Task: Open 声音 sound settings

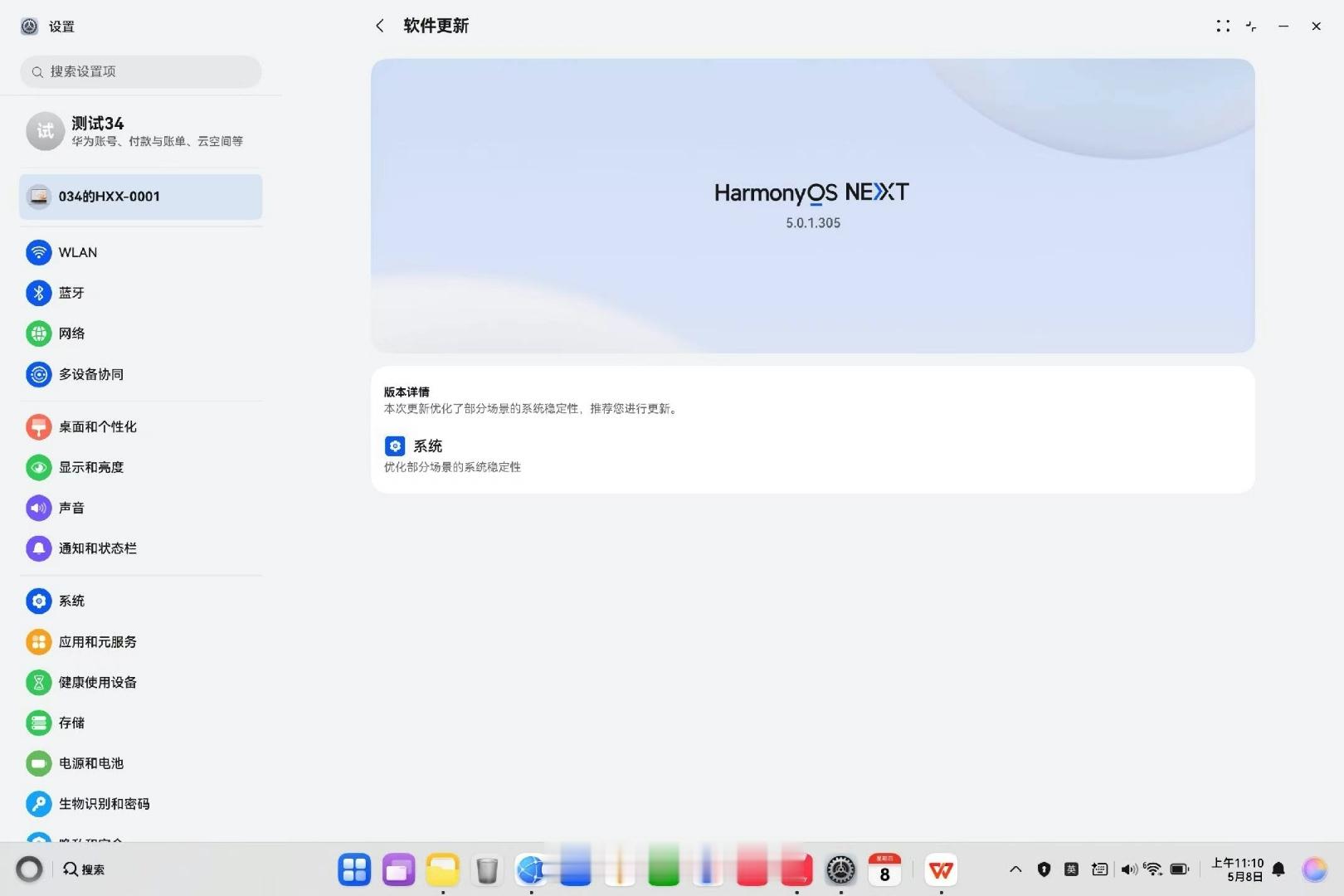Action: coord(141,508)
